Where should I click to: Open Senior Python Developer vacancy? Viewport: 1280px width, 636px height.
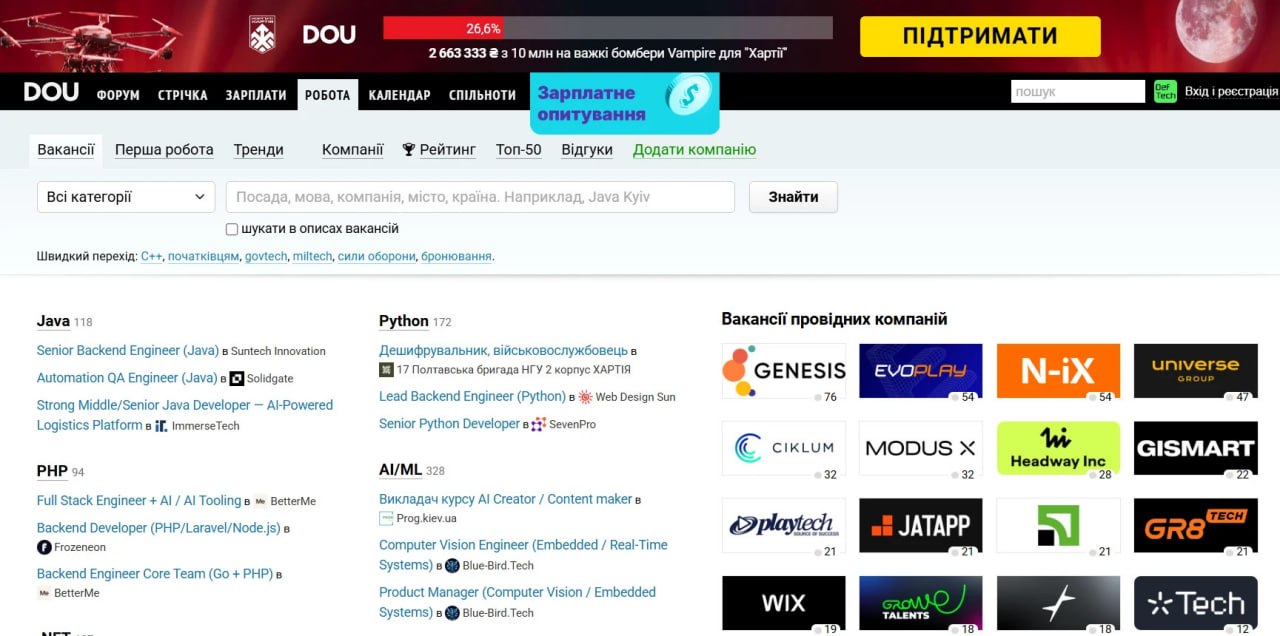450,424
